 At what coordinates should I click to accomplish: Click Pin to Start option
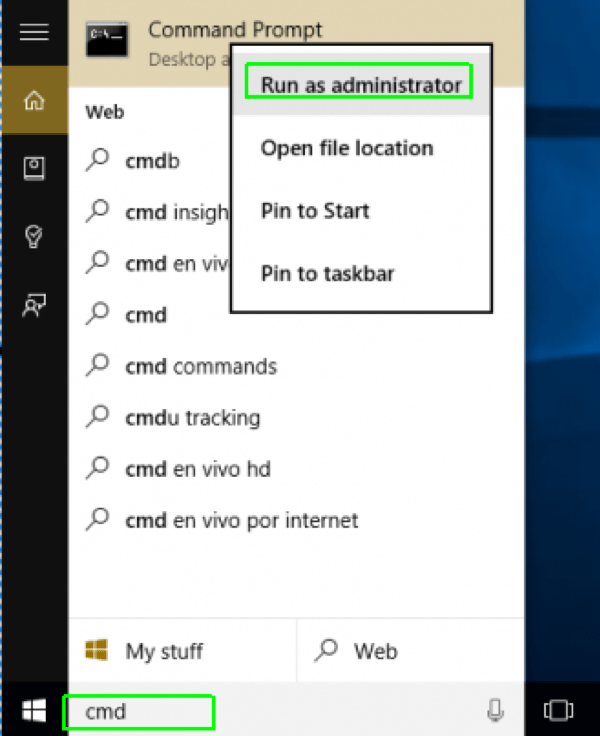(x=315, y=211)
